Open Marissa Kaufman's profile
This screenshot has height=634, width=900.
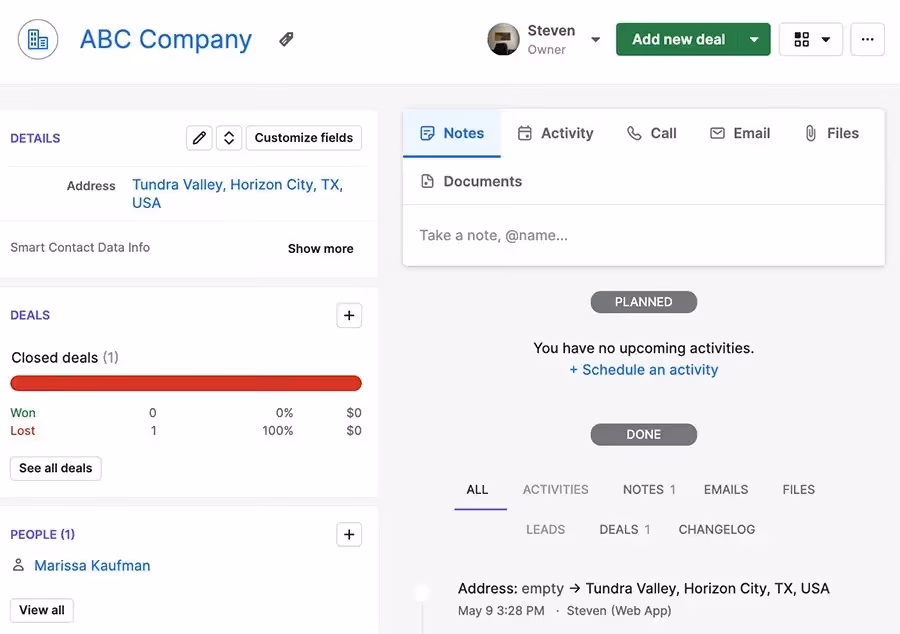coord(90,565)
